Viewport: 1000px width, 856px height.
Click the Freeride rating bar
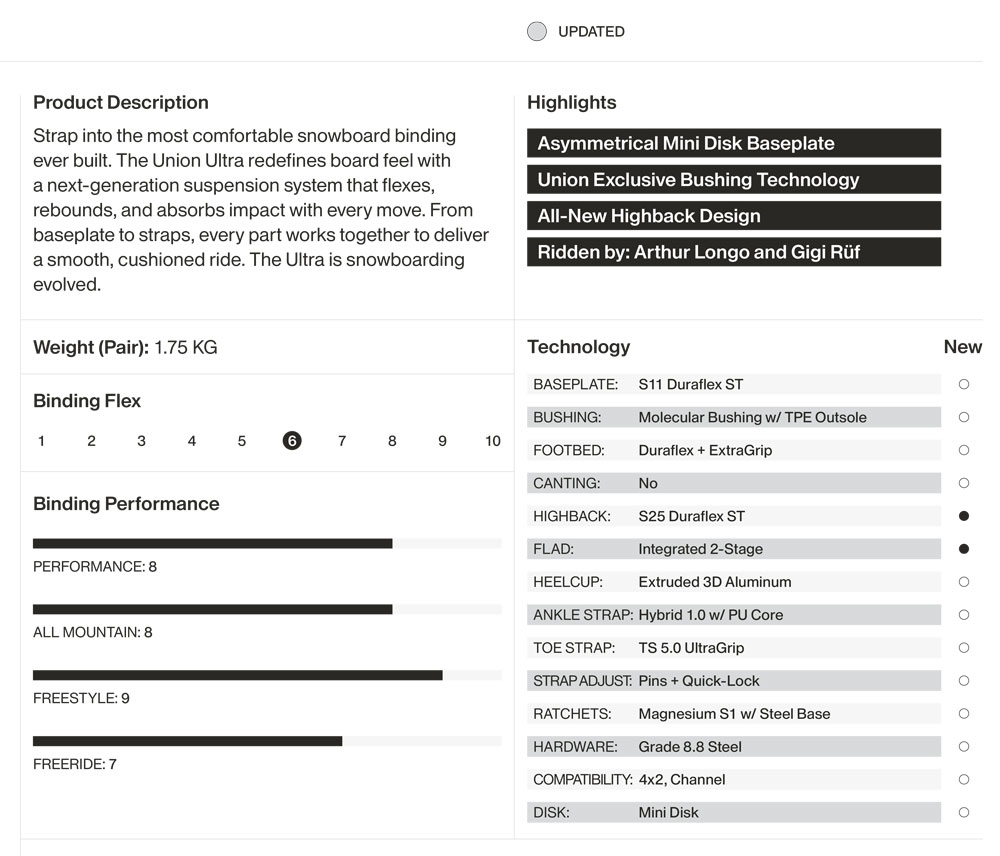[267, 741]
